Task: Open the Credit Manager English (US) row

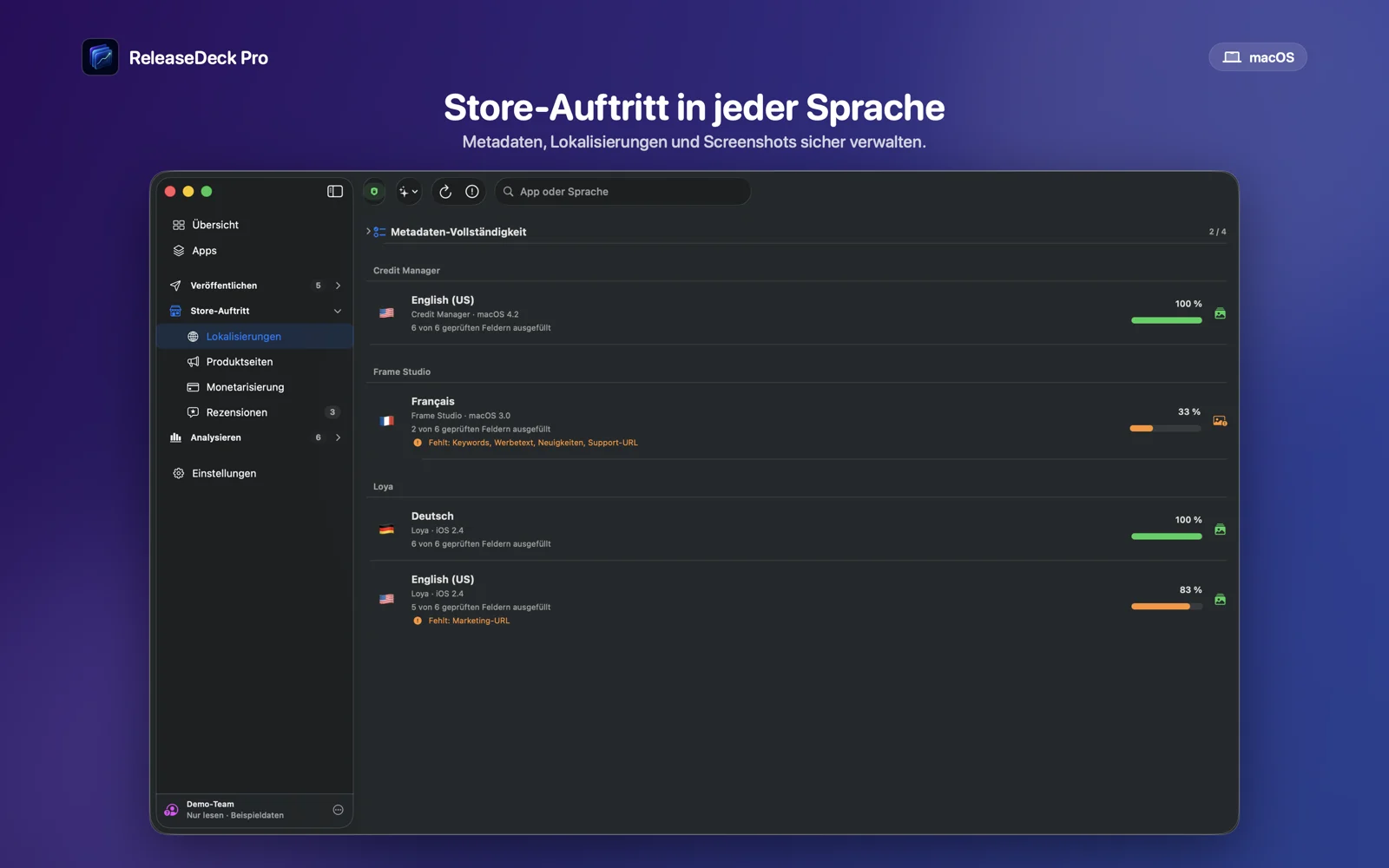Action: pyautogui.click(x=797, y=313)
